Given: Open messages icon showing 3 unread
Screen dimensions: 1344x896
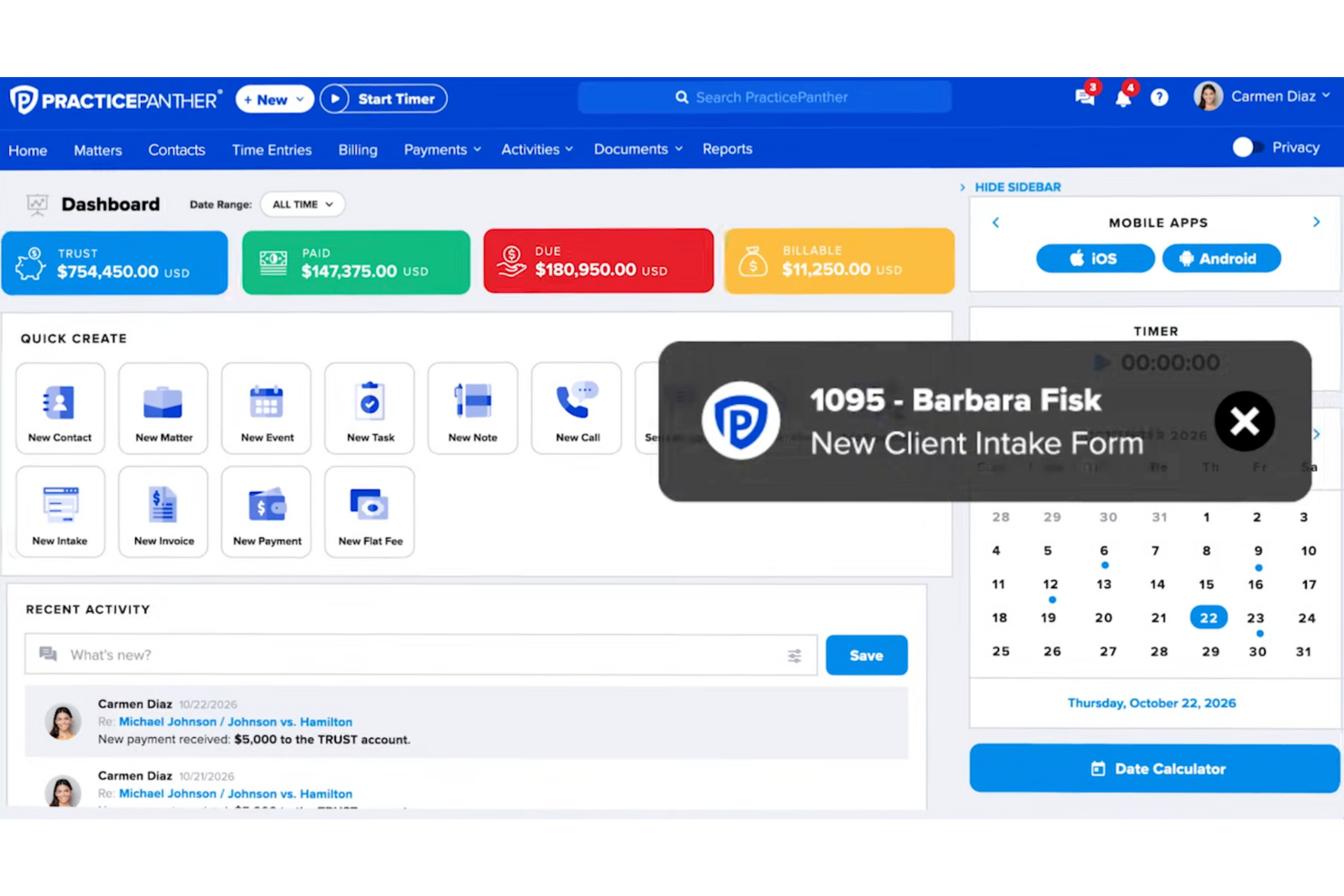Looking at the screenshot, I should pos(1084,97).
